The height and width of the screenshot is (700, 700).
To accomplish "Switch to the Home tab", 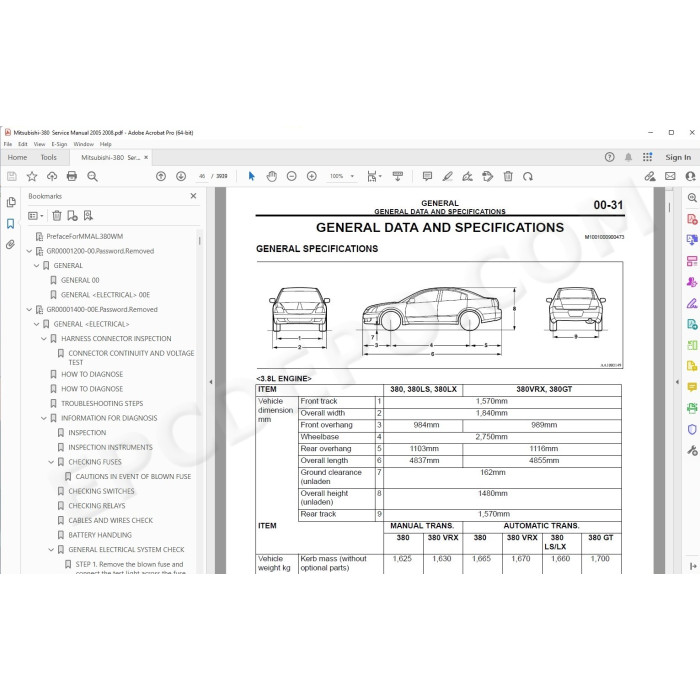I will [17, 157].
